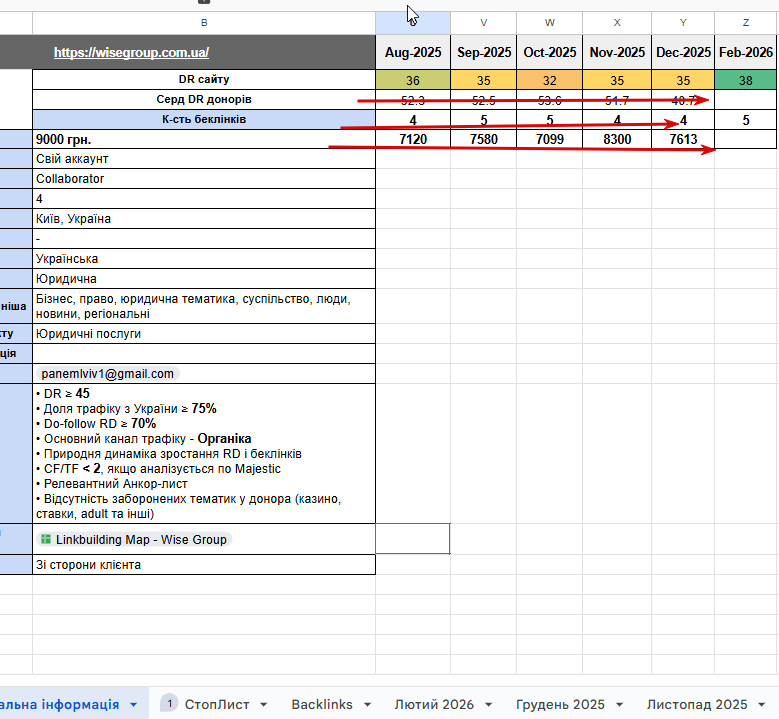The image size is (779, 719).
Task: Select column X header
Action: (617, 23)
